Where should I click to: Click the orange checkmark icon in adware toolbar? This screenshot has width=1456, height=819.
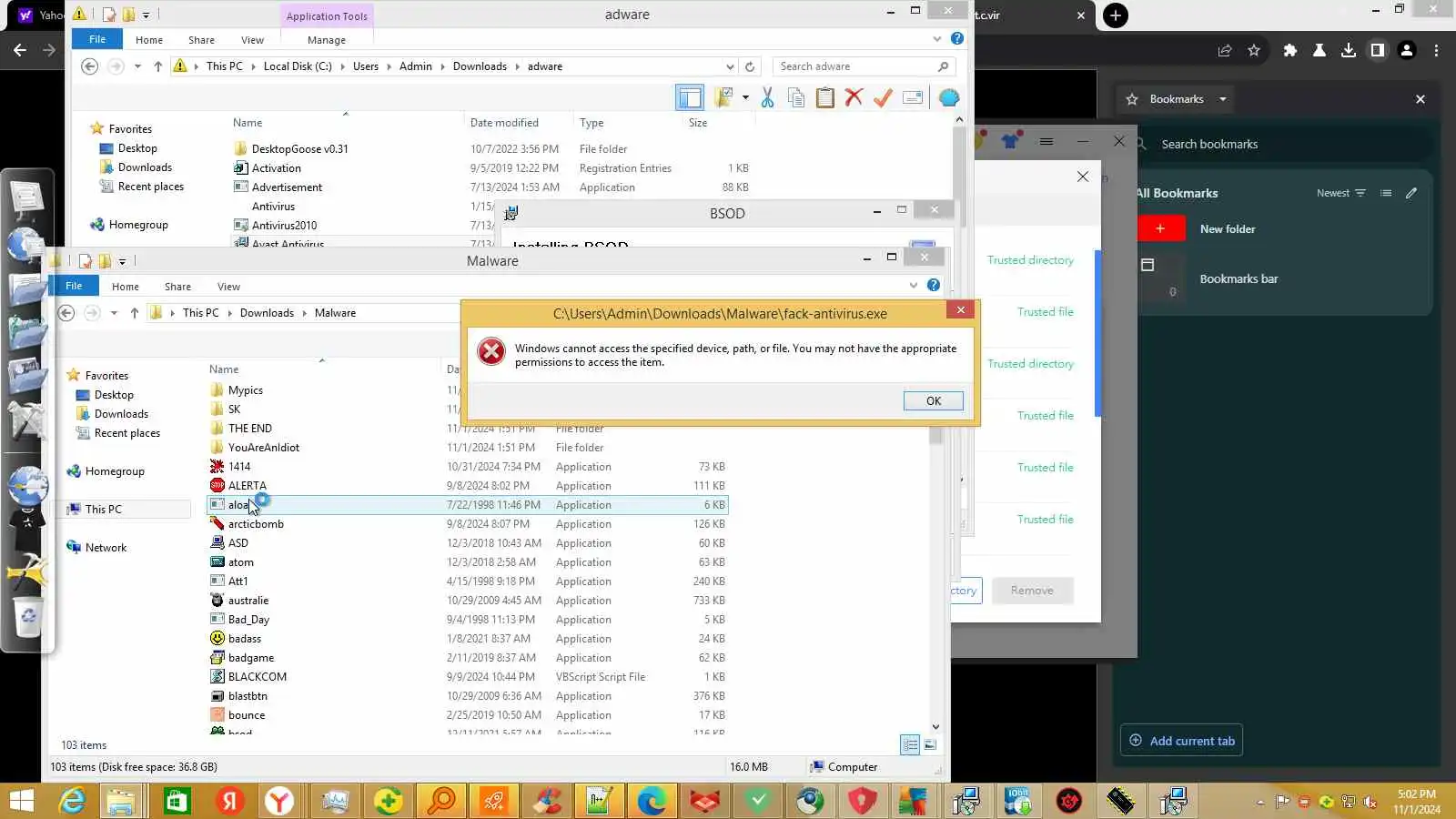click(x=883, y=98)
